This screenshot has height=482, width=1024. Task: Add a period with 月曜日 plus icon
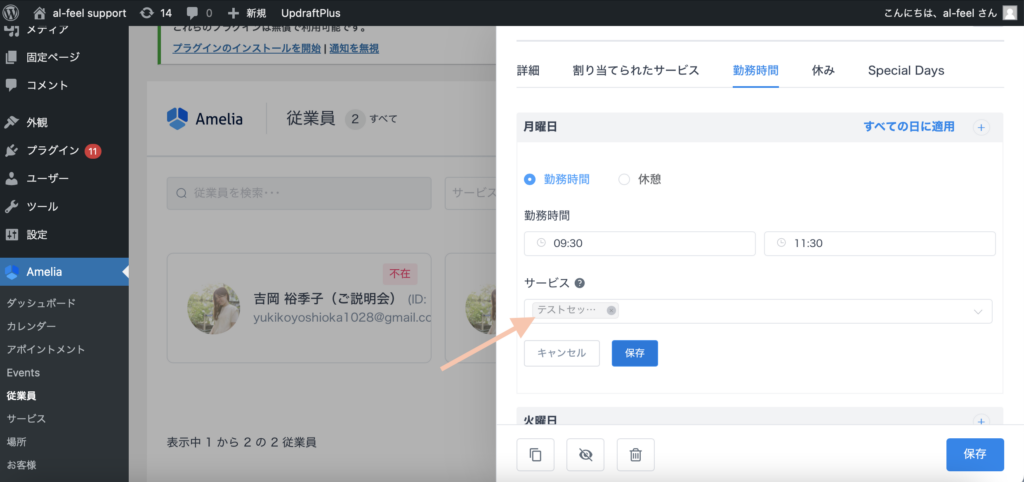pos(980,127)
